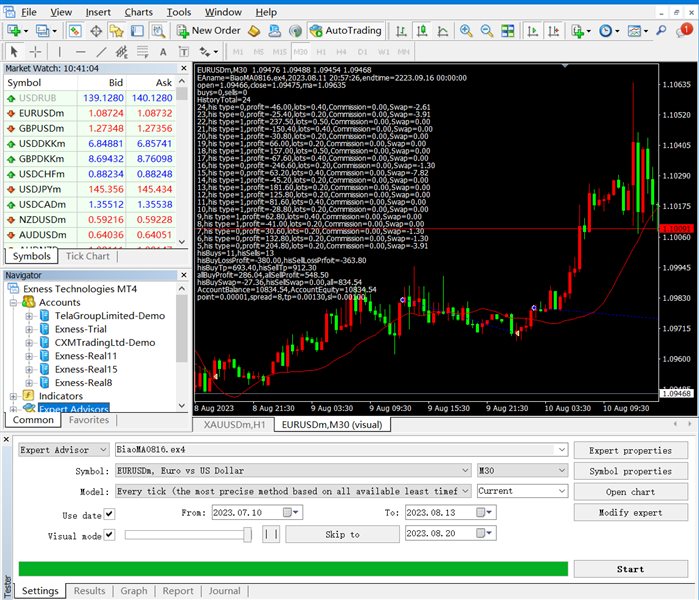Switch to the Tick Chart tab
This screenshot has width=699, height=600.
tap(87, 256)
